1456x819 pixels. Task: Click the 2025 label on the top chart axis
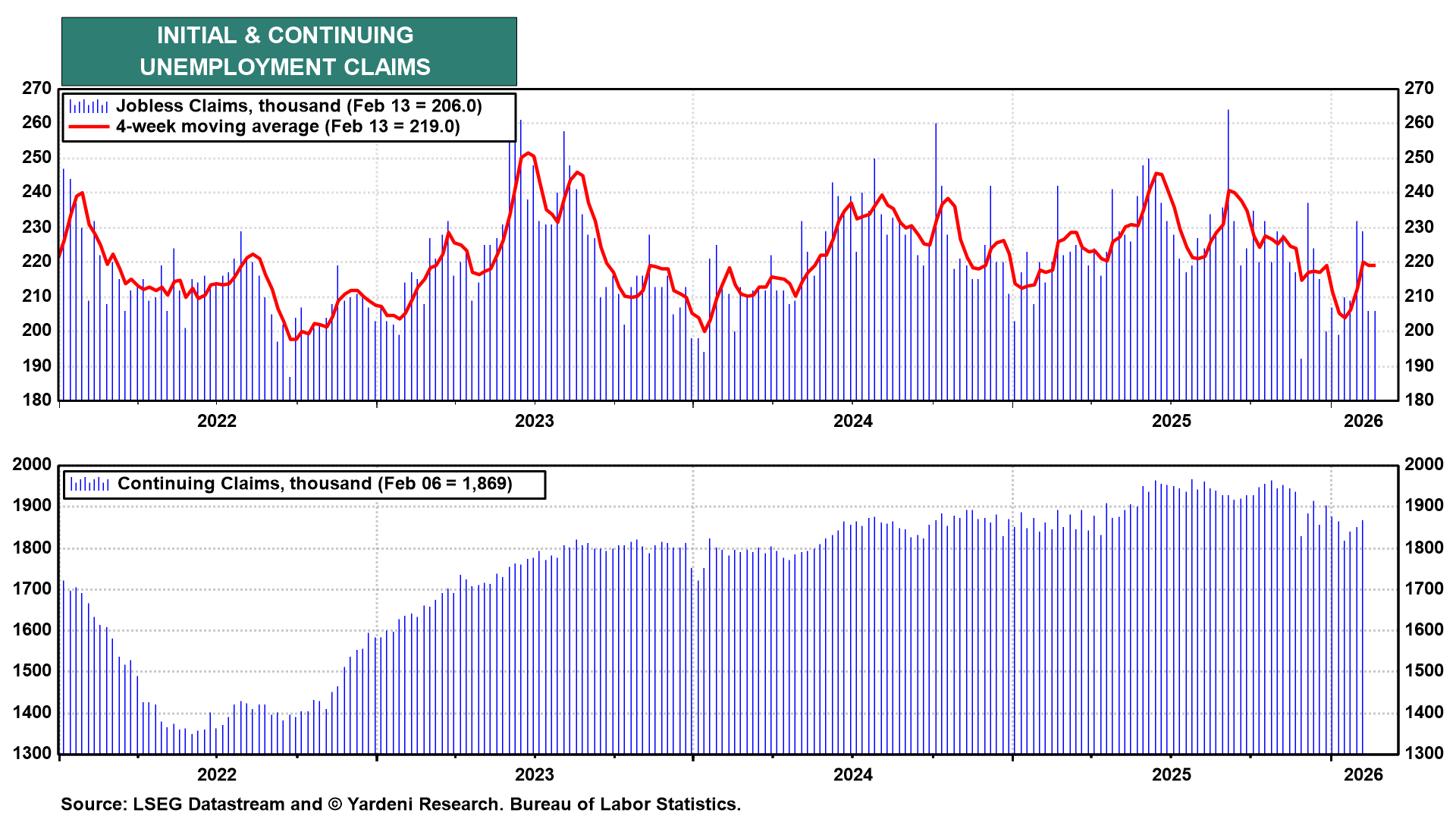click(1172, 421)
